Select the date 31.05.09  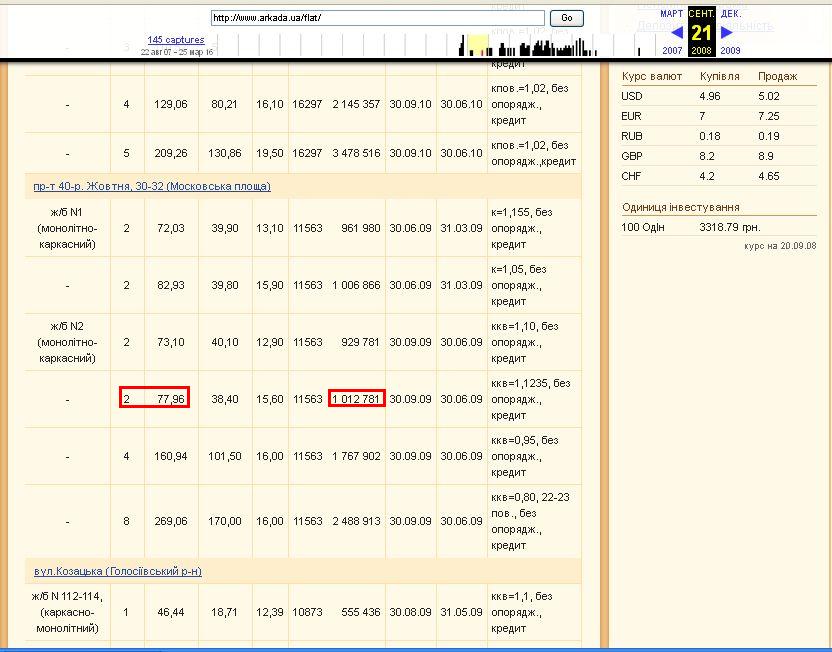461,612
